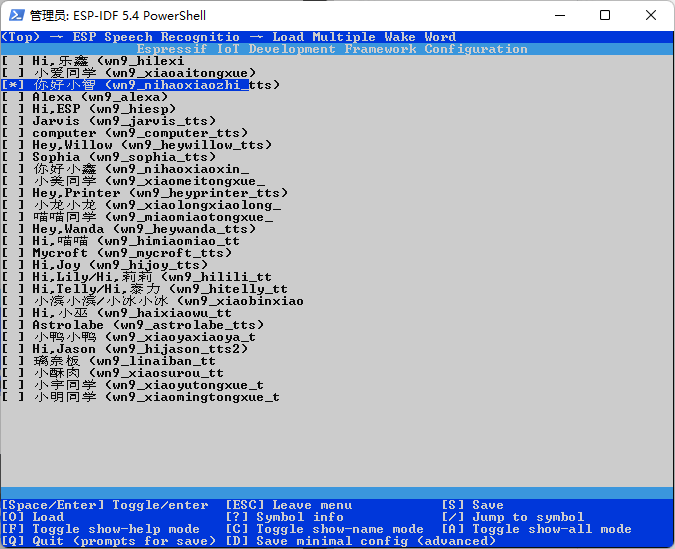
Task: Toggle the 小宇同学 wn9_xiaoyutongxue checkbox
Action: coord(12,385)
